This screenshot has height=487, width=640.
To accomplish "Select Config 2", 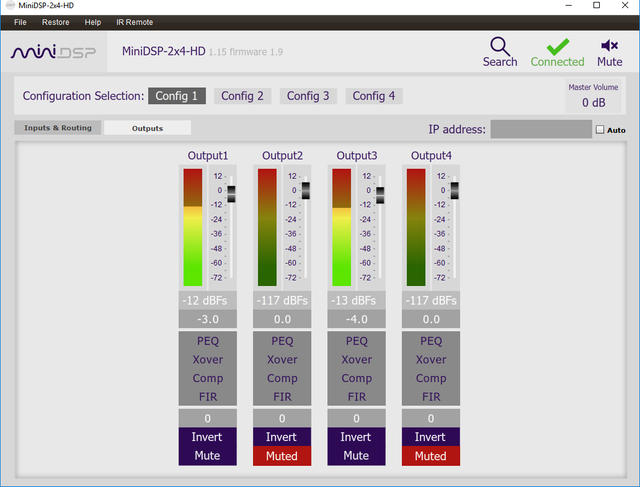I will (x=242, y=96).
